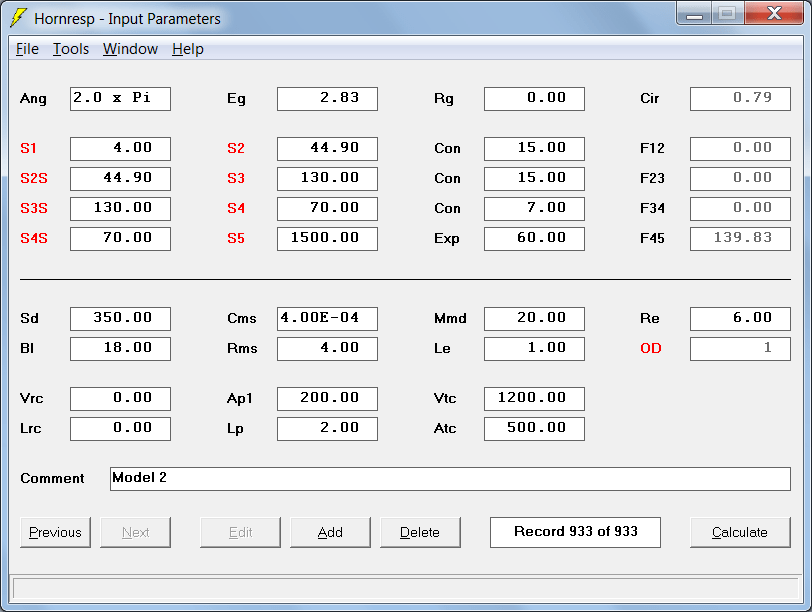Select the Cir field showing 0.79
The height and width of the screenshot is (612, 812).
click(x=741, y=99)
